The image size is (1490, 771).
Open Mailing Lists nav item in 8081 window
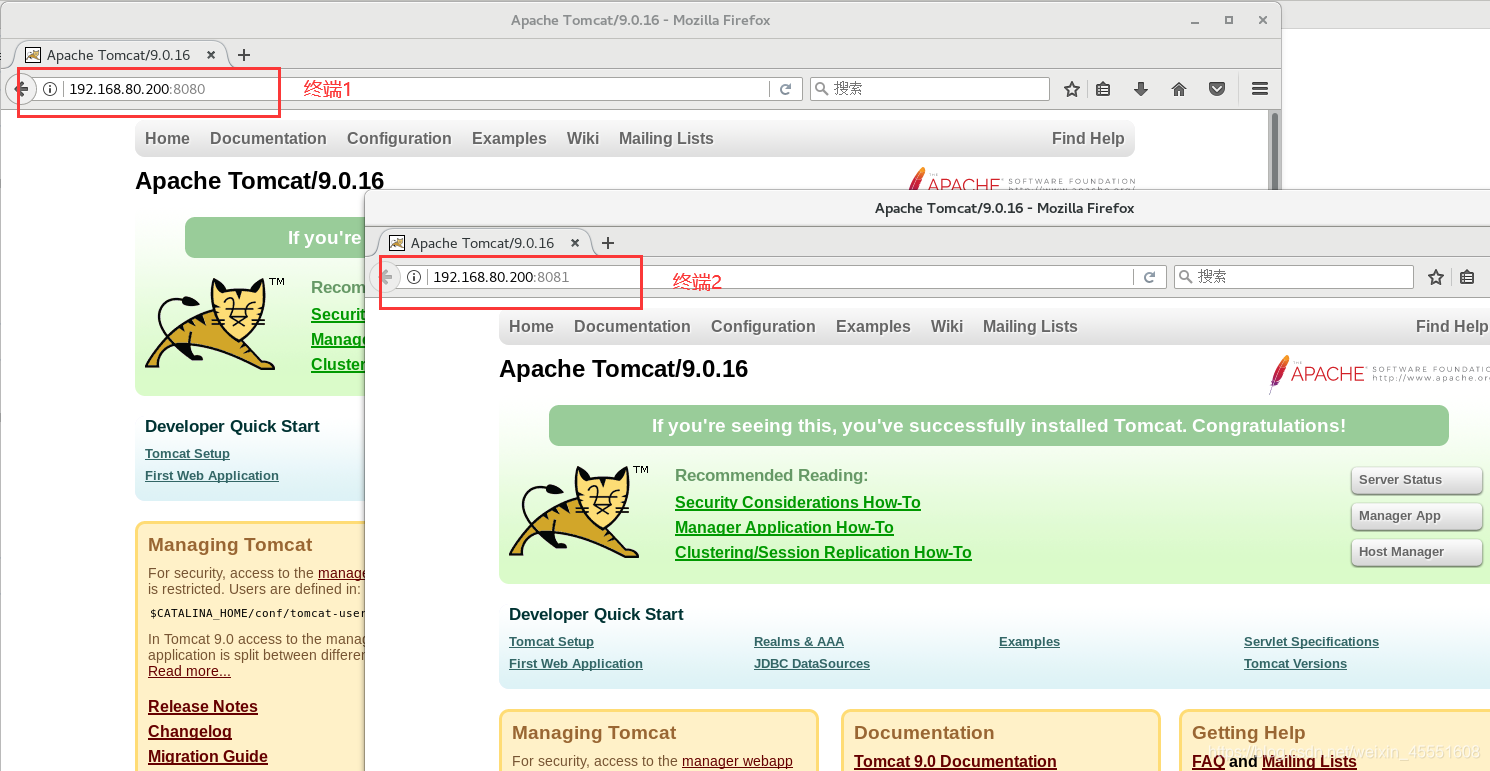(x=1030, y=327)
